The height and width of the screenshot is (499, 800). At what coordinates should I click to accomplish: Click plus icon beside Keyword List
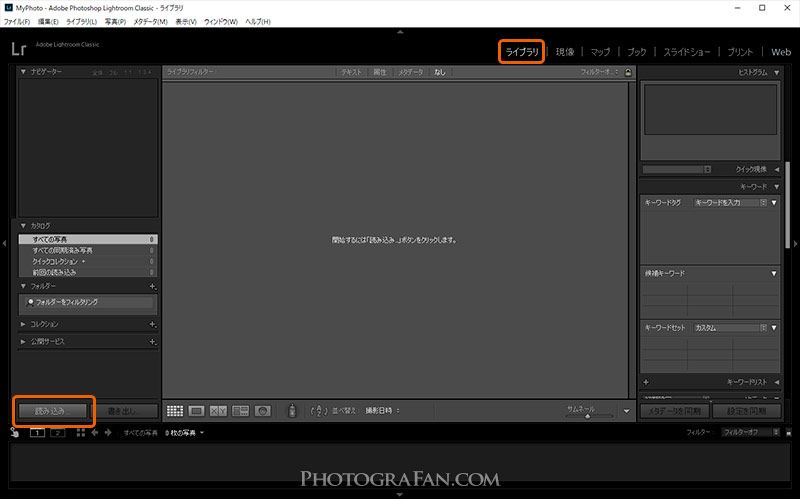coord(646,382)
